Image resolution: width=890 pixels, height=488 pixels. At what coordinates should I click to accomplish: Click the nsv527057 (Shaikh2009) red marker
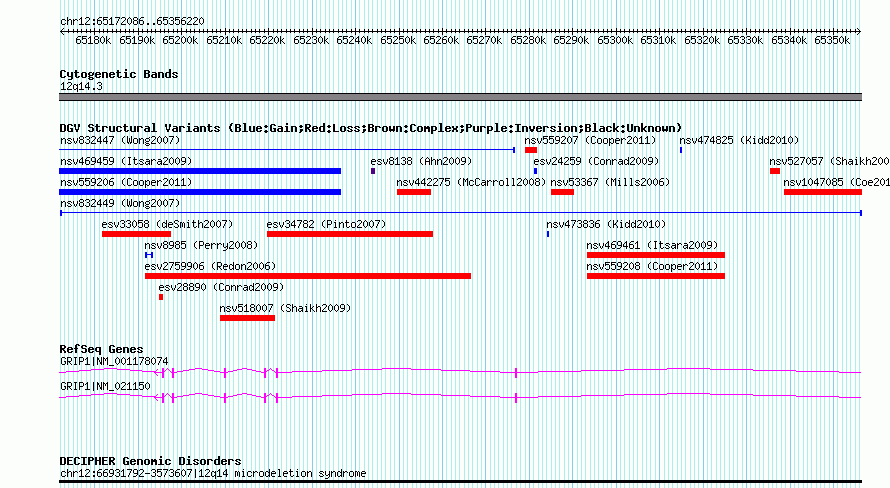(x=775, y=171)
